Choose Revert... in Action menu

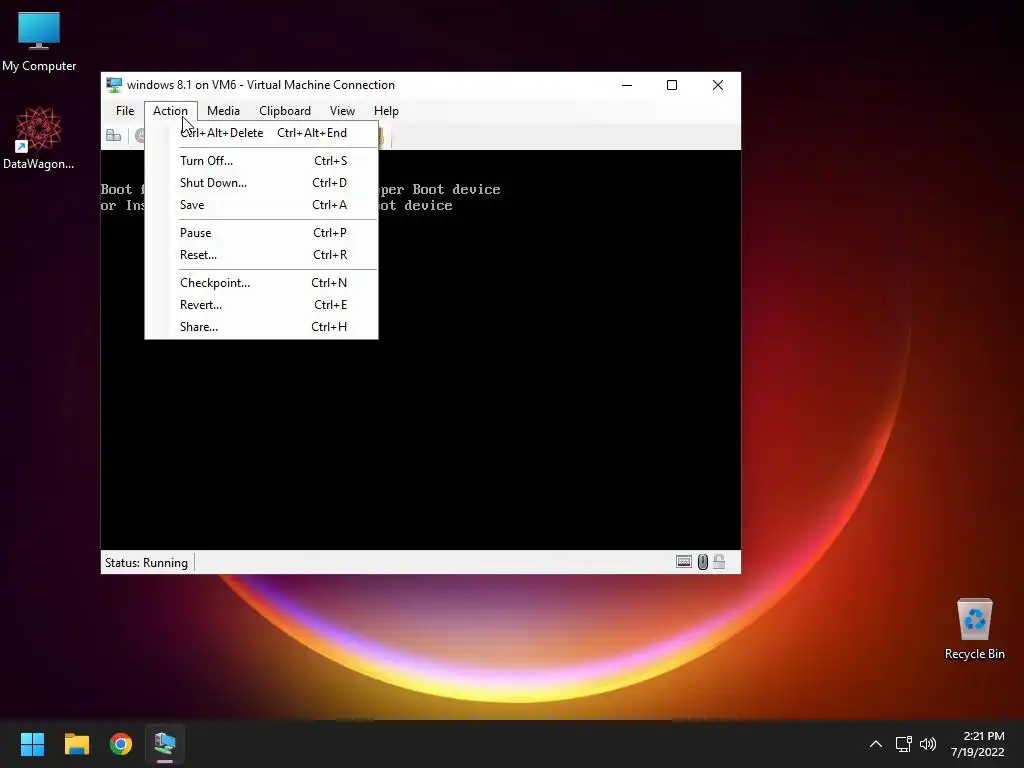point(261,305)
